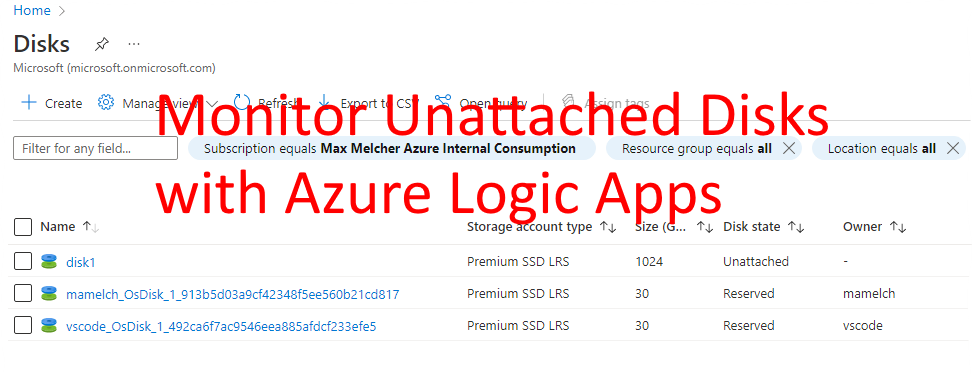Click the Manage view gear icon
The image size is (972, 374).
(x=106, y=102)
